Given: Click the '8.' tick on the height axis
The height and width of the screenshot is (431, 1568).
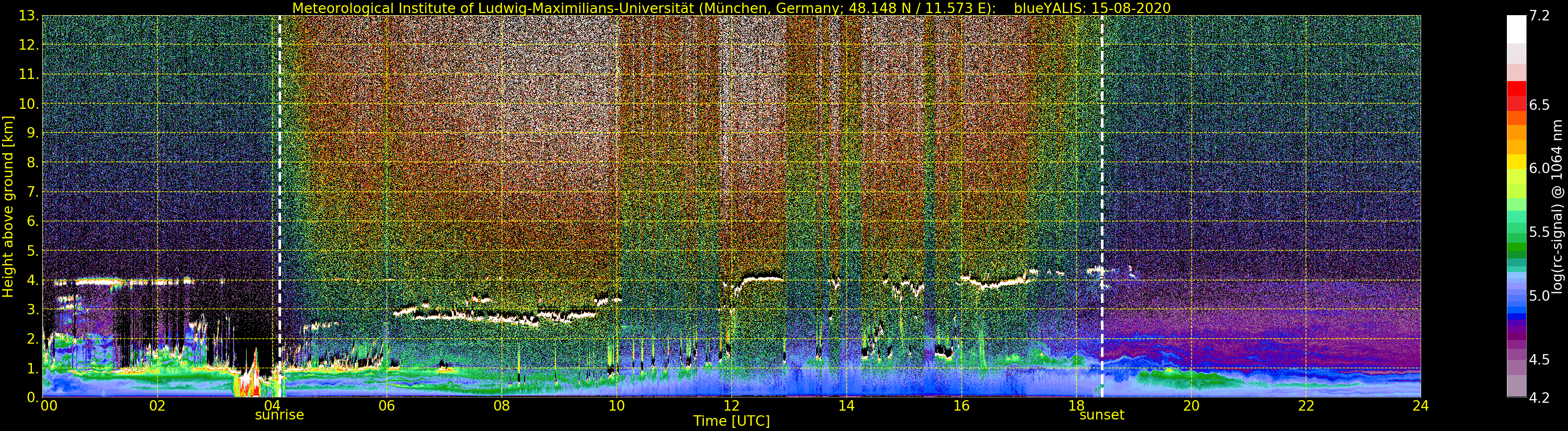Looking at the screenshot, I should pos(33,163).
